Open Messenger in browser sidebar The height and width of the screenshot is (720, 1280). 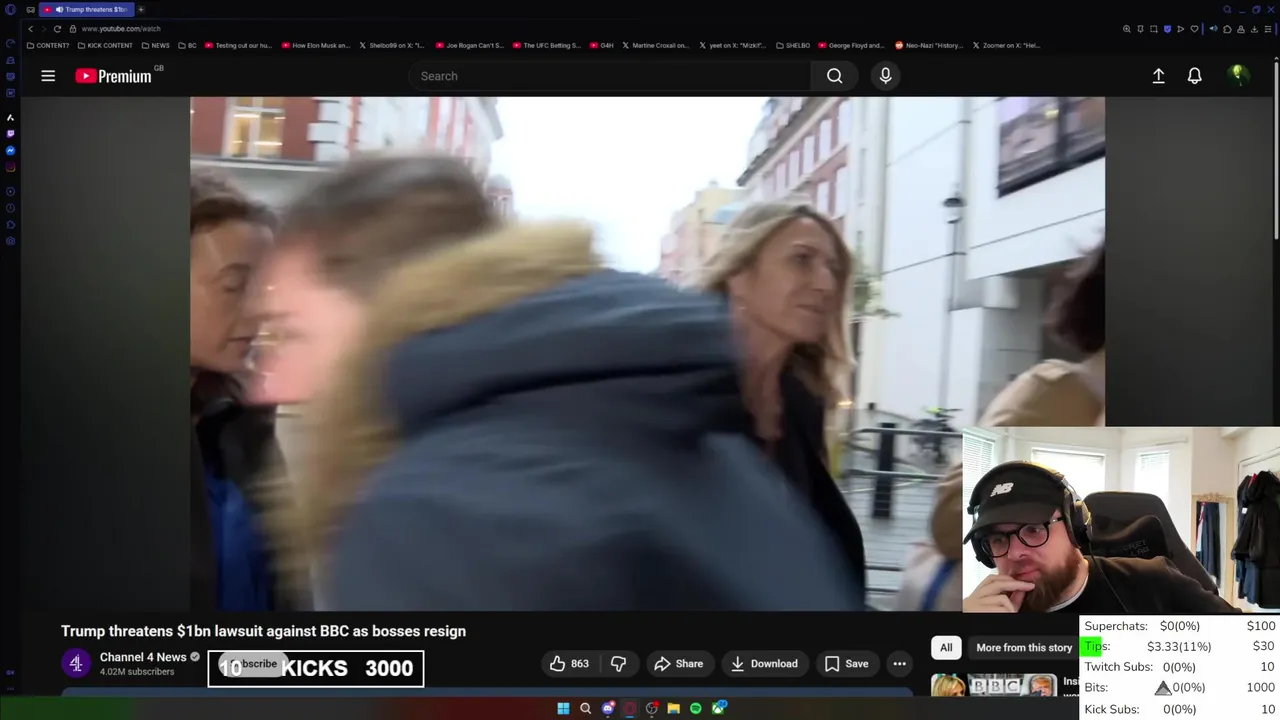[10, 150]
